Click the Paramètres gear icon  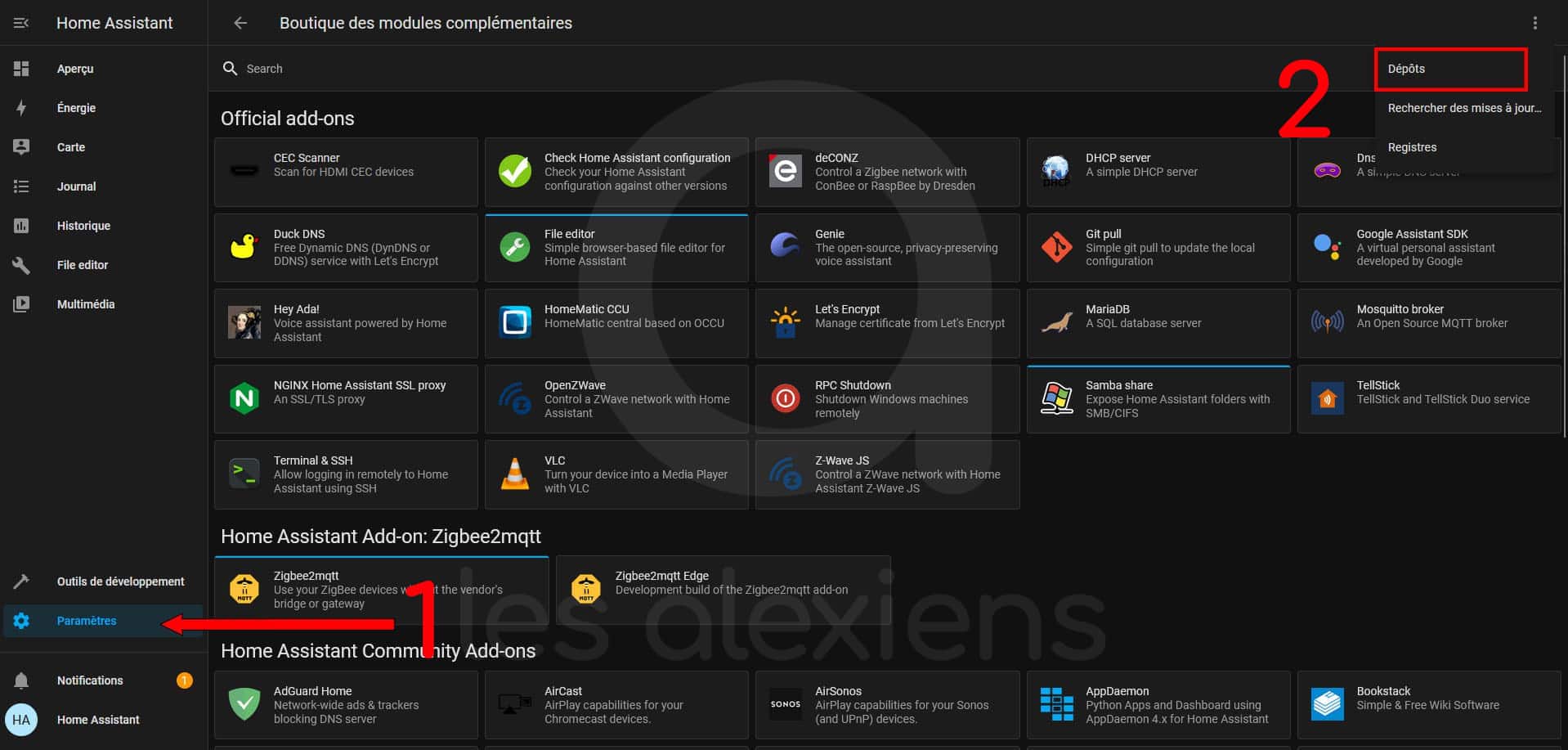(21, 621)
